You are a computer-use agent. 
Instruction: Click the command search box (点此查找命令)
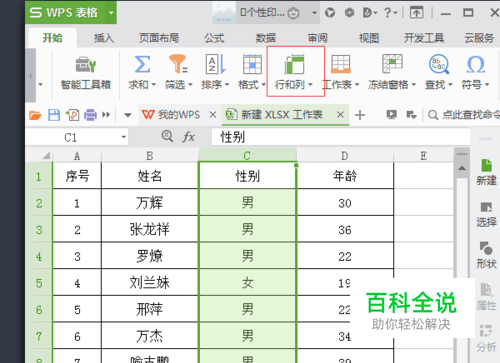[464, 115]
